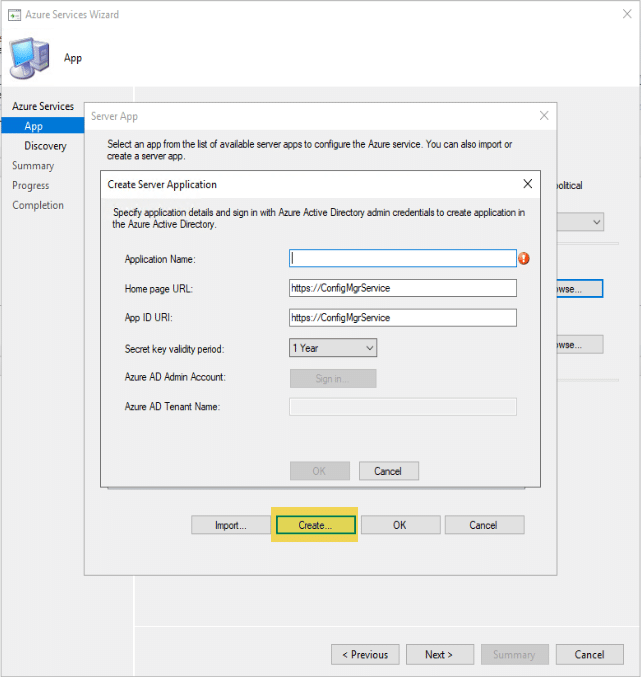Screen dimensions: 641x677
Task: Open the Secret key validity period dropdown
Action: [x=333, y=348]
